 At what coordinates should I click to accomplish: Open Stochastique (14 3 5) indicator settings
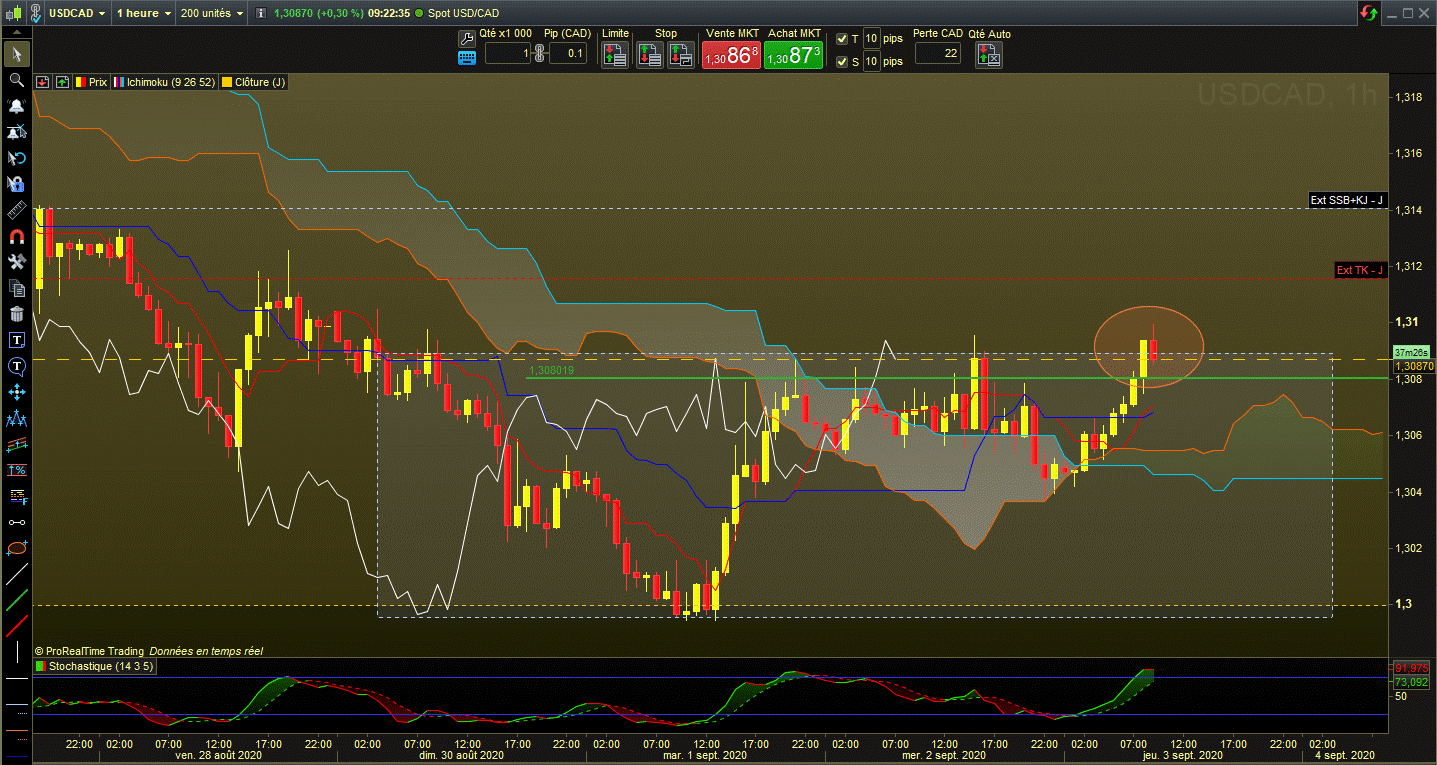[93, 666]
